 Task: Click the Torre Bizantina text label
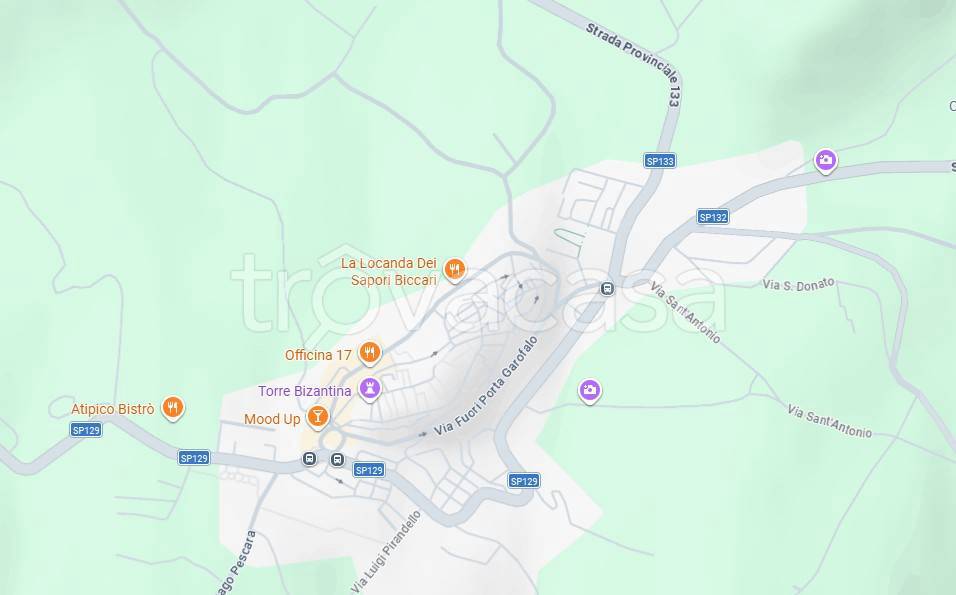305,391
